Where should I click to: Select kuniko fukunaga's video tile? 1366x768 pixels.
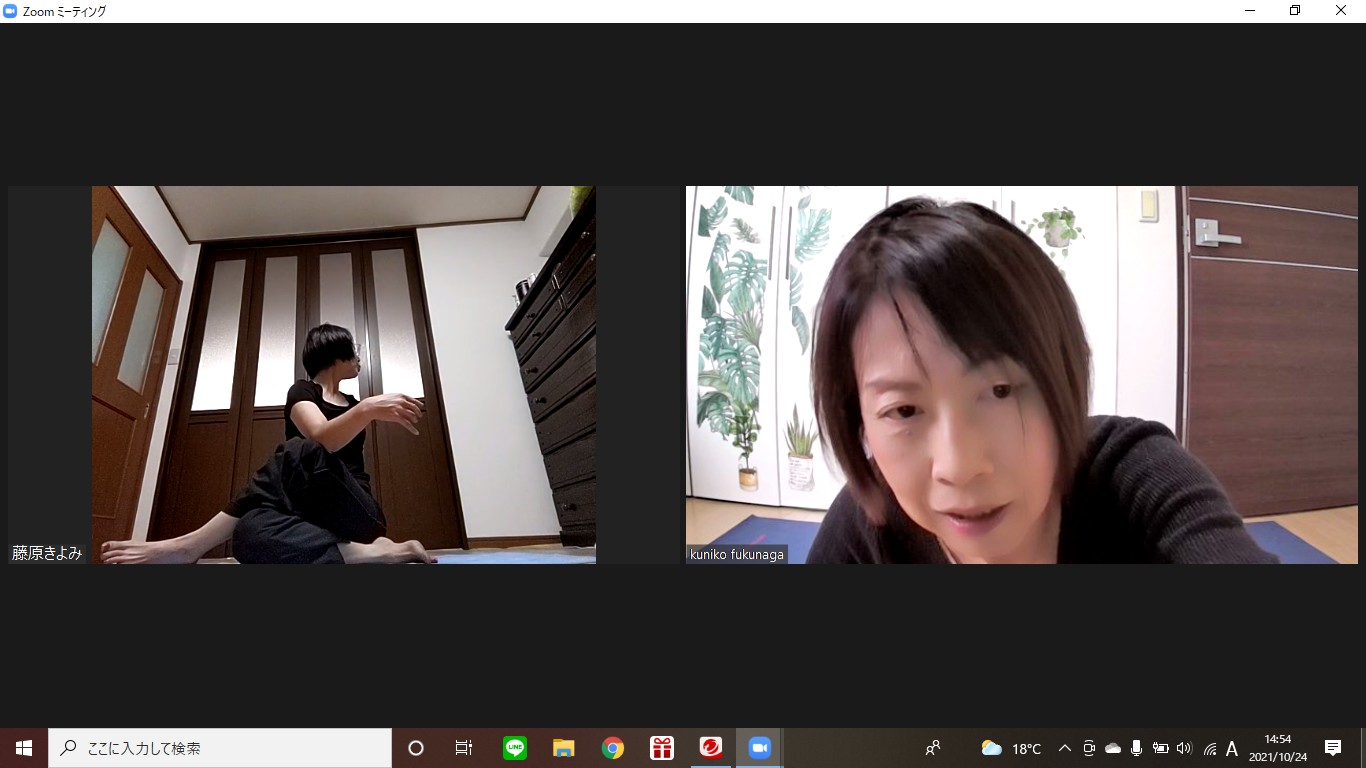pyautogui.click(x=1022, y=375)
